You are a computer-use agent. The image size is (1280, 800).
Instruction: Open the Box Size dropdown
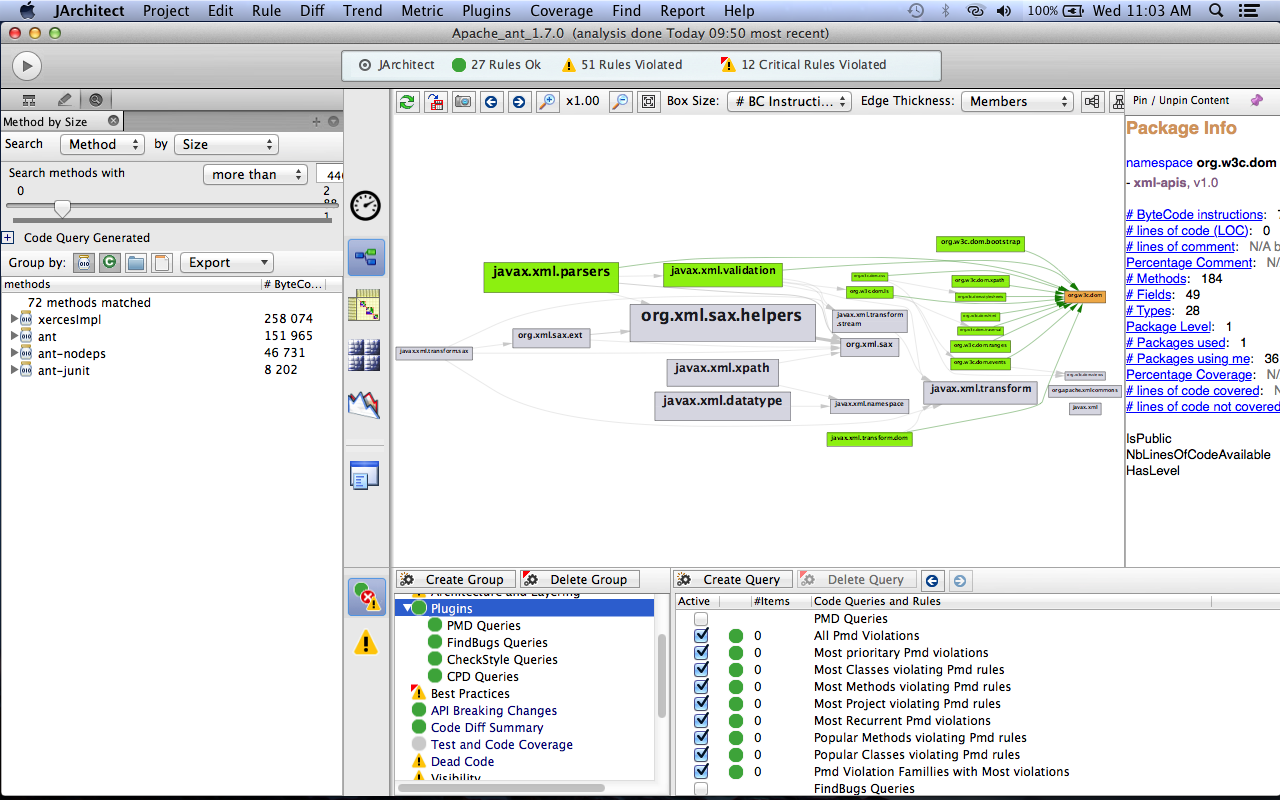(x=789, y=102)
